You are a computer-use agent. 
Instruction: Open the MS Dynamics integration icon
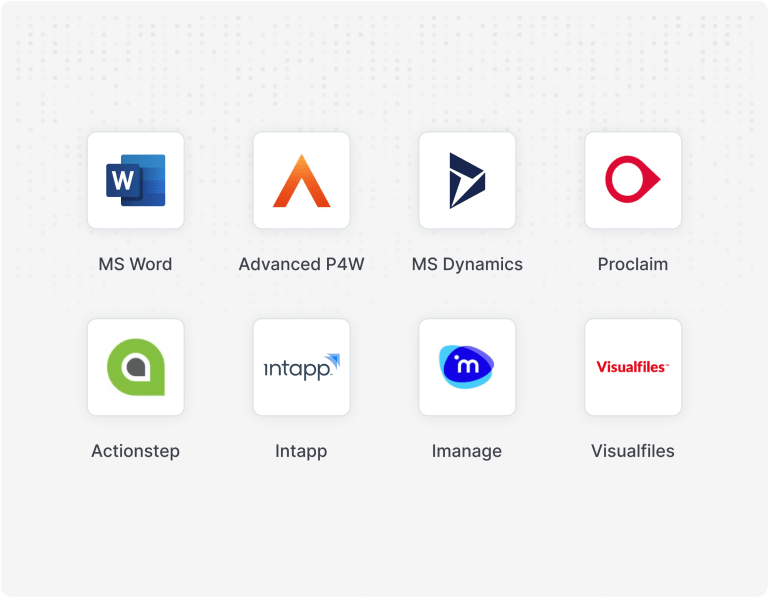(467, 181)
